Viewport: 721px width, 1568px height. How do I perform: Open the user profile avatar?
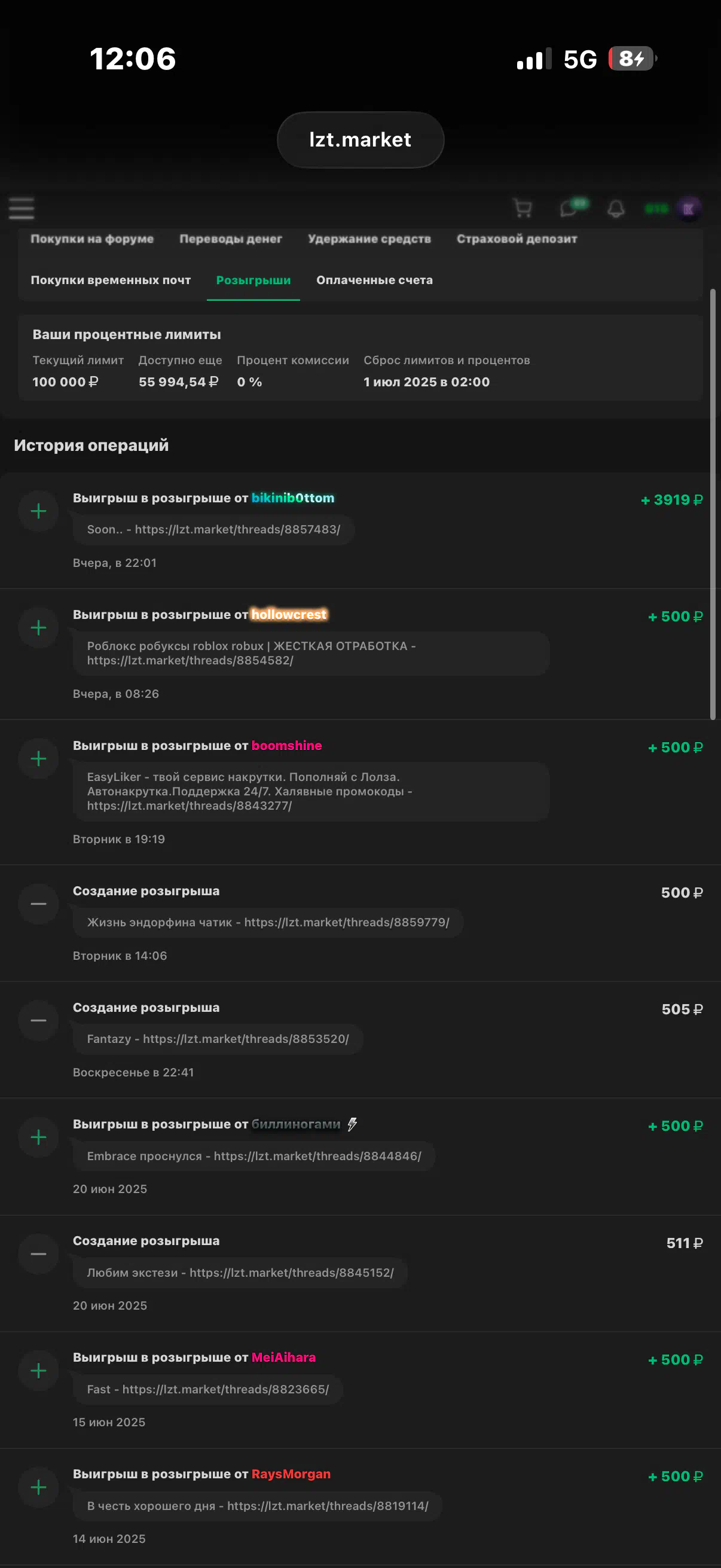click(688, 209)
